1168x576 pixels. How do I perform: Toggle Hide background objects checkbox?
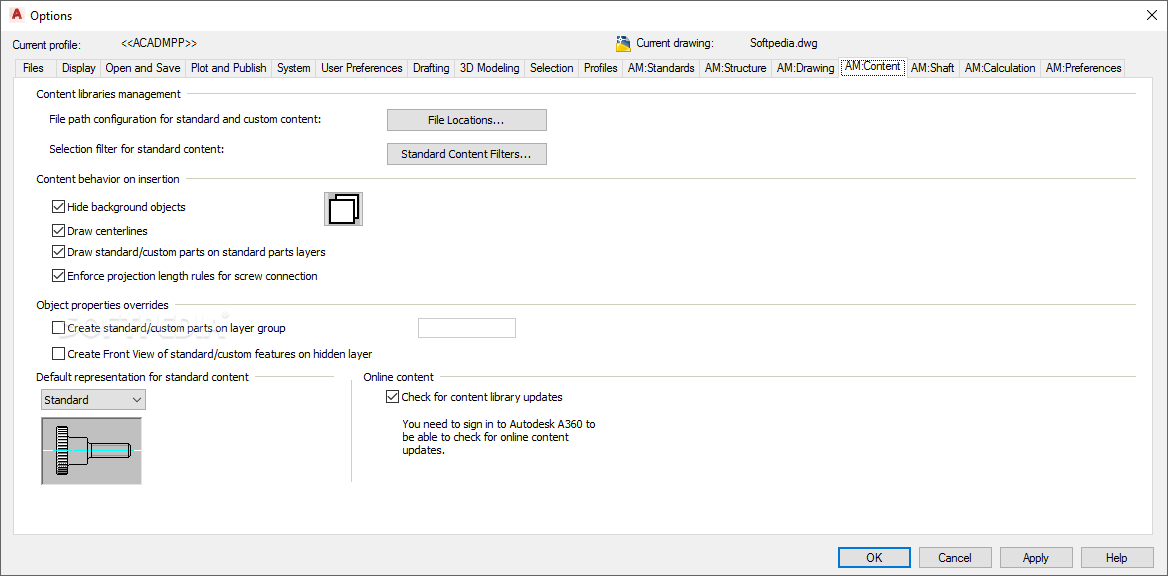click(x=58, y=207)
